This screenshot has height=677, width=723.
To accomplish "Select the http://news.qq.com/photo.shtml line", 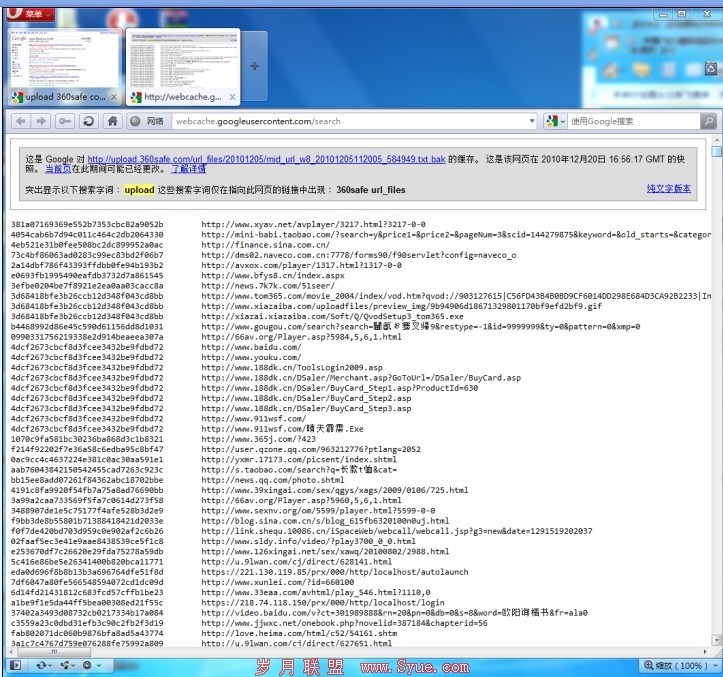I will point(273,480).
